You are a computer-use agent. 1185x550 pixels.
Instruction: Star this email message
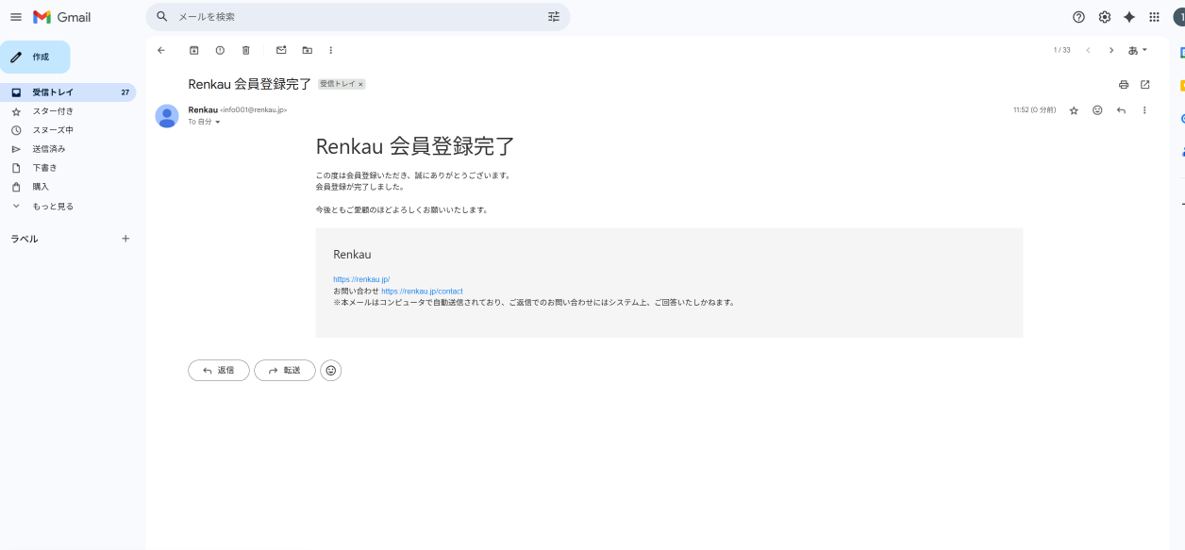[1074, 110]
